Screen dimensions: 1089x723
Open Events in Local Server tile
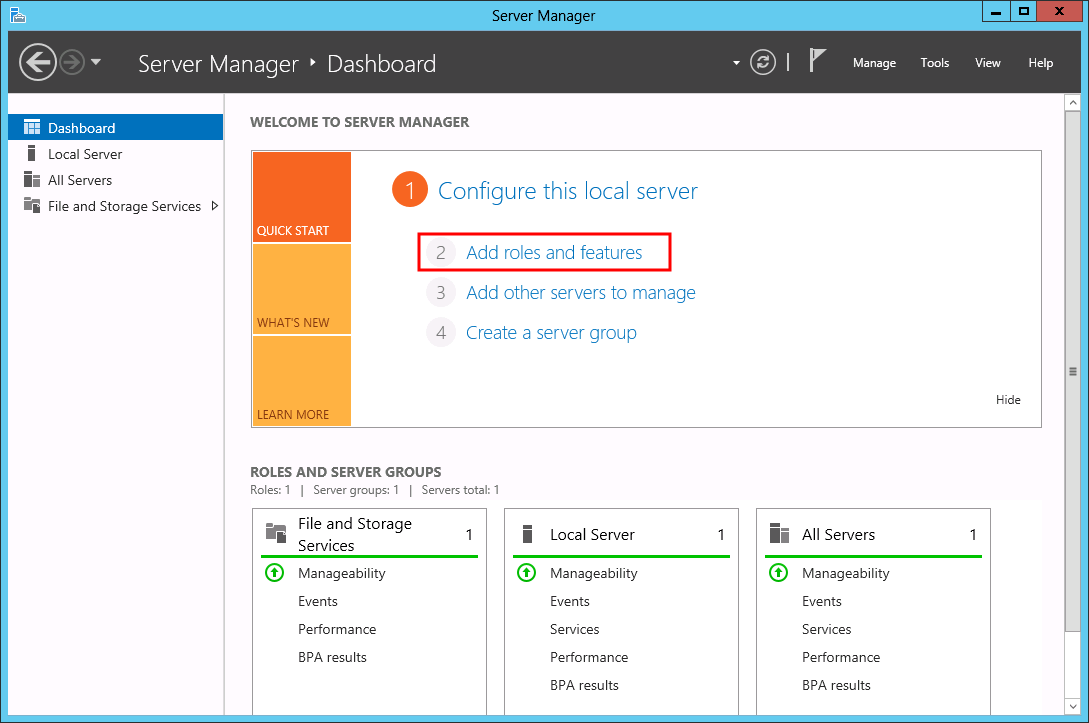[x=570, y=601]
